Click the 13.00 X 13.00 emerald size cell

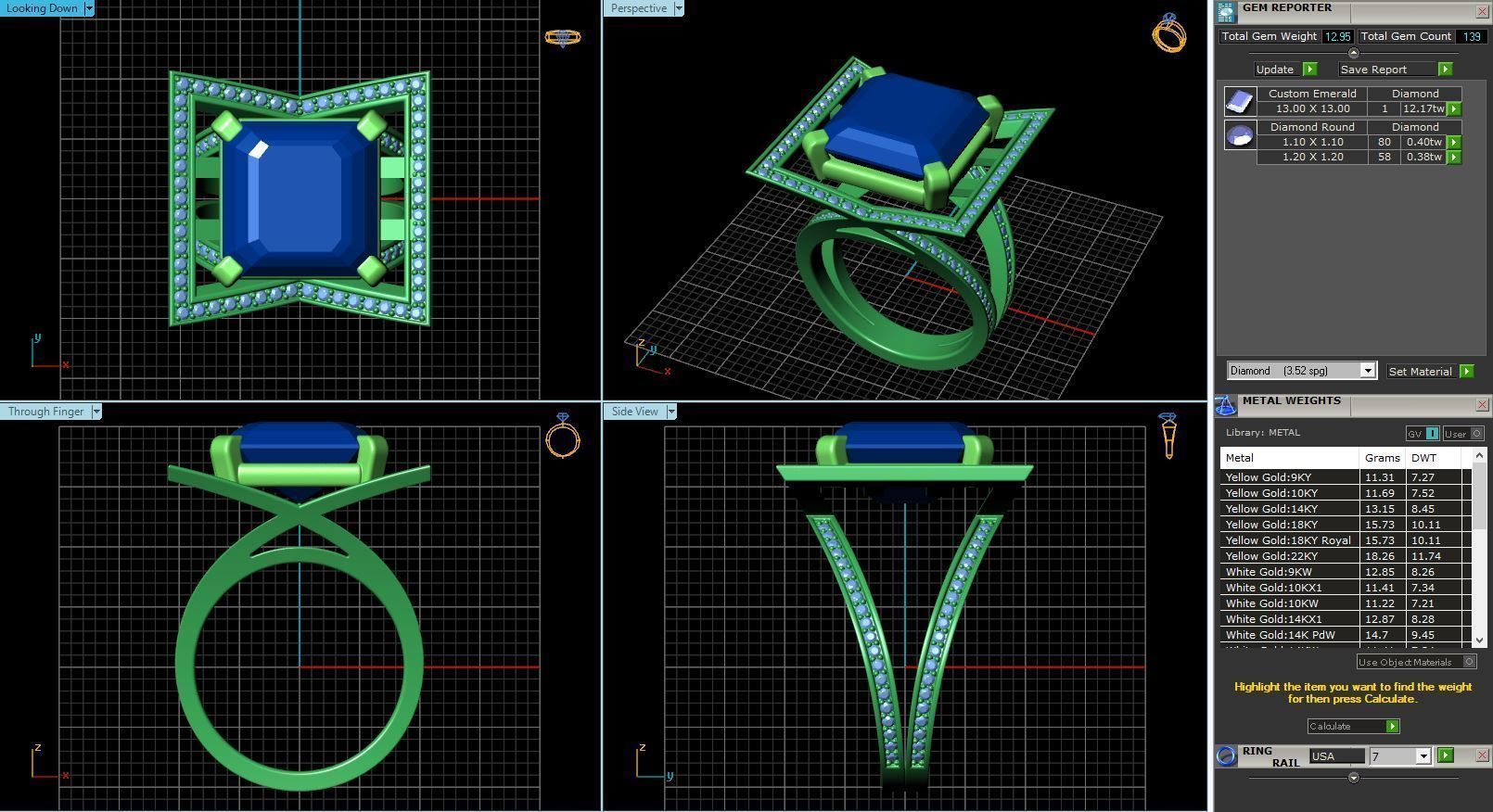pyautogui.click(x=1313, y=108)
